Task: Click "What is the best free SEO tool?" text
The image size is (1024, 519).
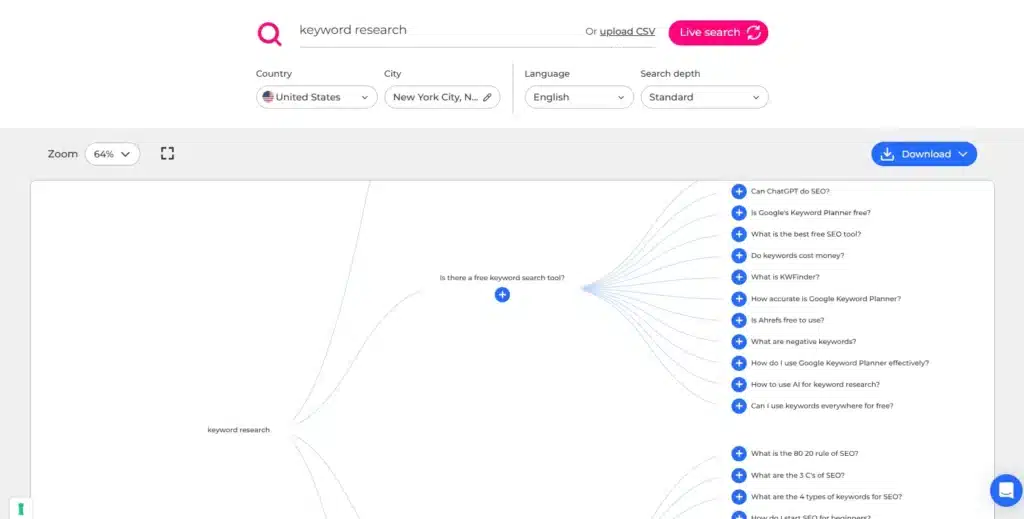Action: pos(806,234)
